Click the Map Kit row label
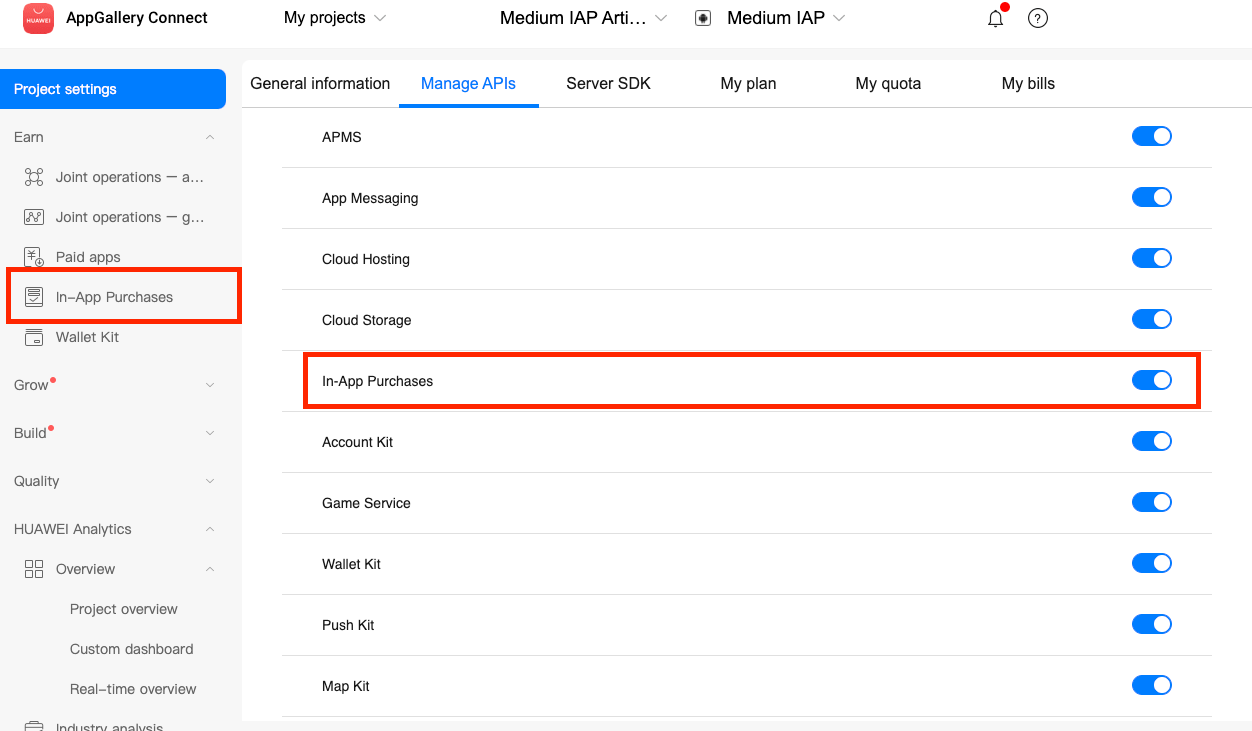 point(346,686)
